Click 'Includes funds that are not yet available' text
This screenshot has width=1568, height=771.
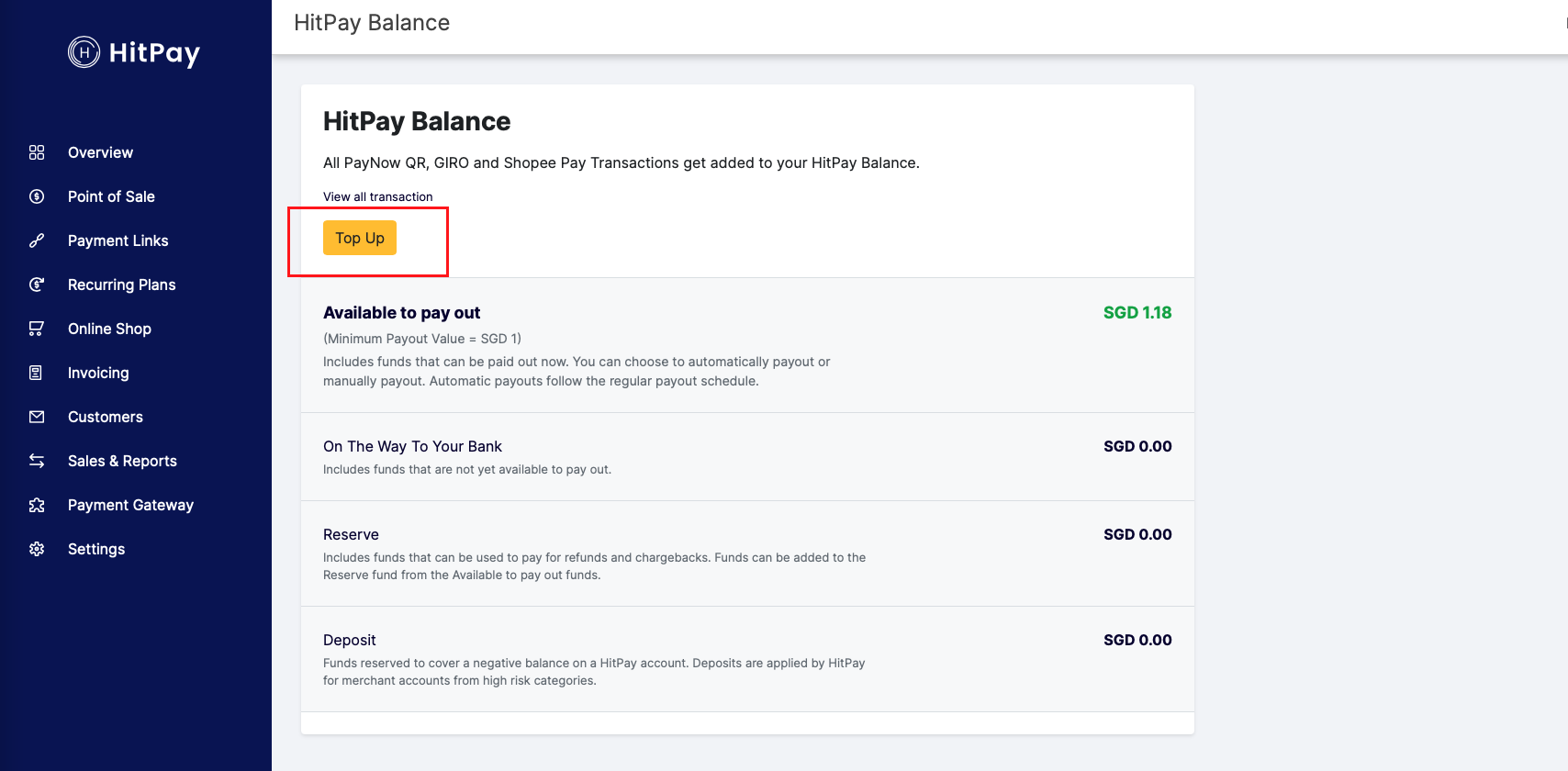[x=467, y=469]
